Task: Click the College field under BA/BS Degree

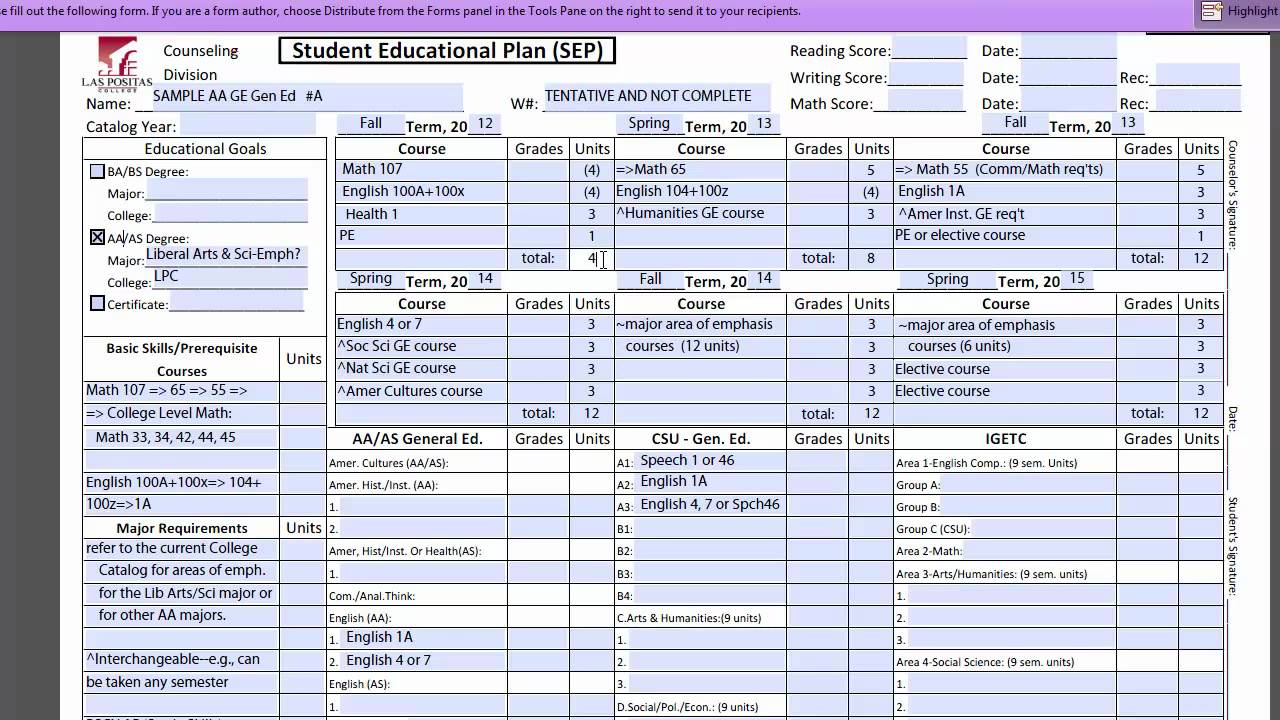Action: (230, 213)
